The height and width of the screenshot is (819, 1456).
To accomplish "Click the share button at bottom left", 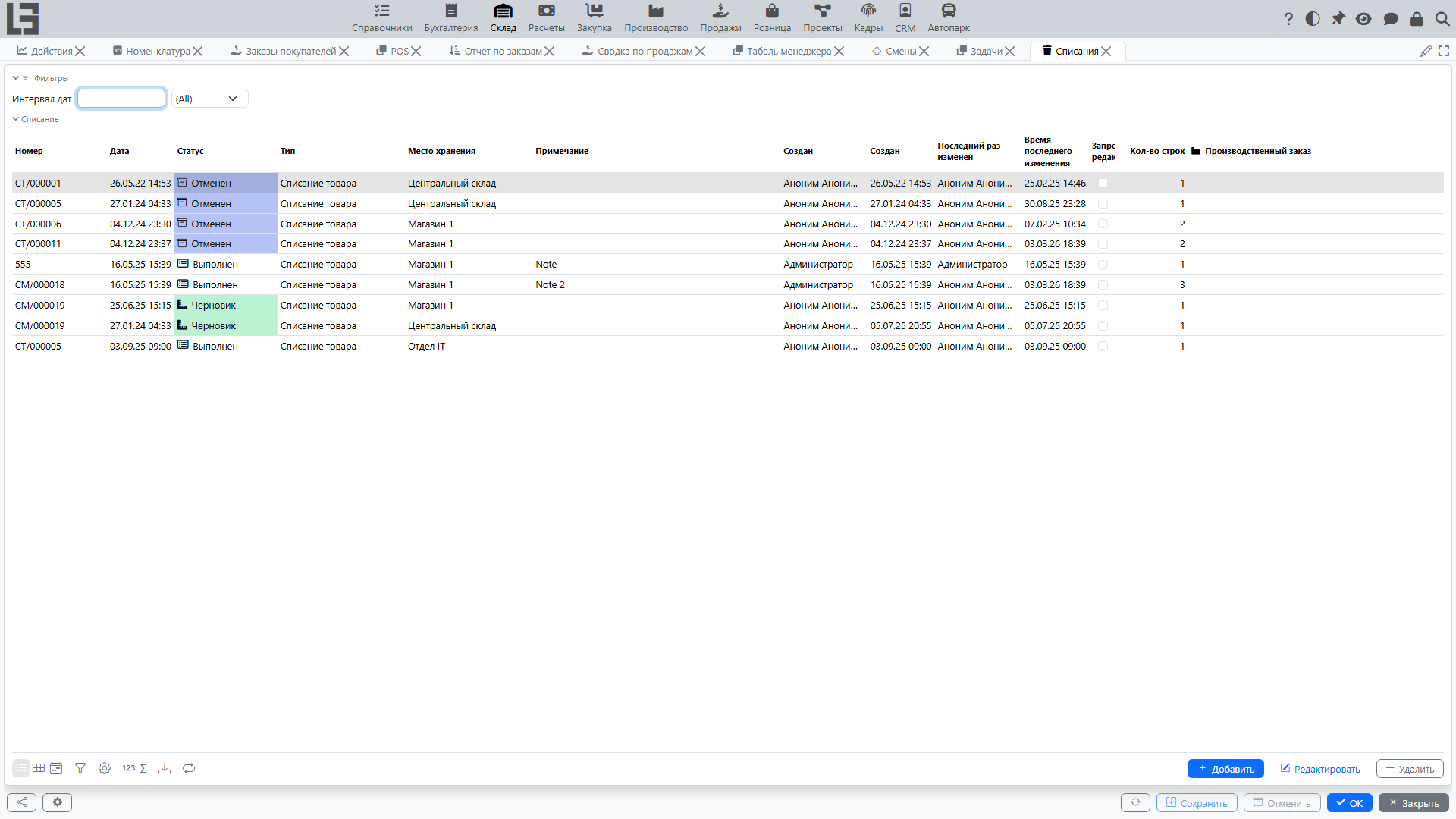I will coord(21,802).
